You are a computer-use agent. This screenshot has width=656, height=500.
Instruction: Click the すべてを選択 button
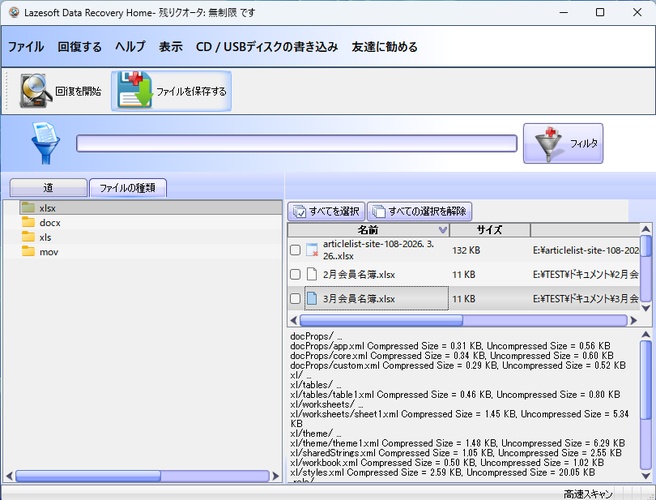point(326,211)
